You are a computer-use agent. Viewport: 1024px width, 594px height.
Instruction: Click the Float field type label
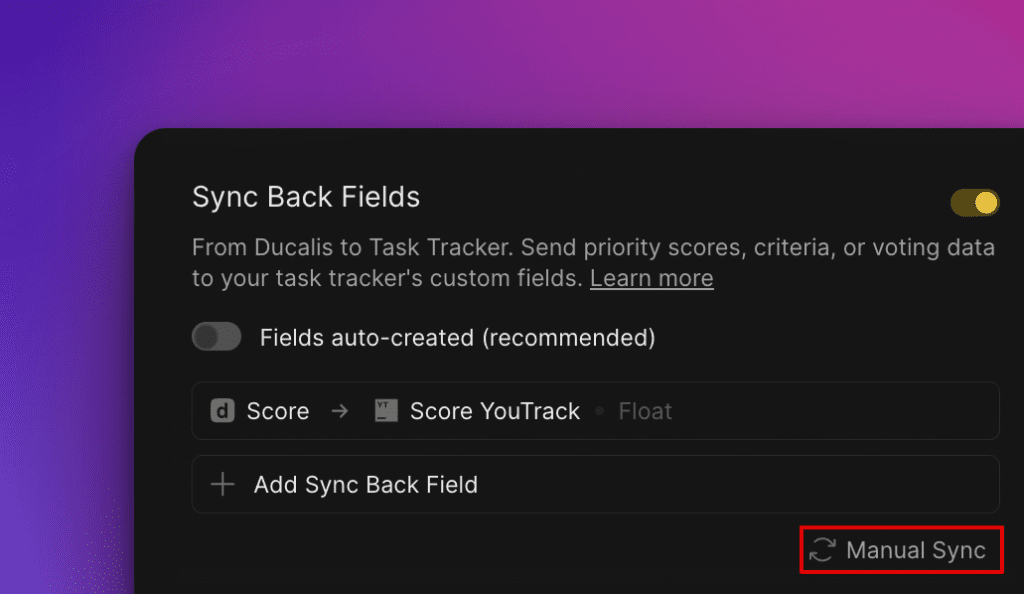[645, 411]
